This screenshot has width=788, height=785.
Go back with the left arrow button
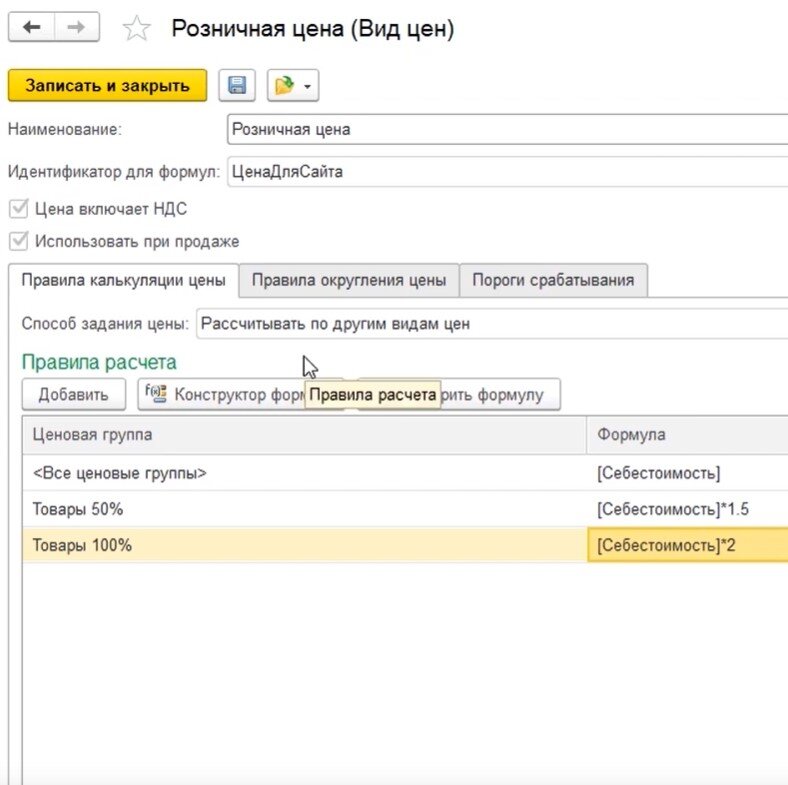click(x=32, y=27)
